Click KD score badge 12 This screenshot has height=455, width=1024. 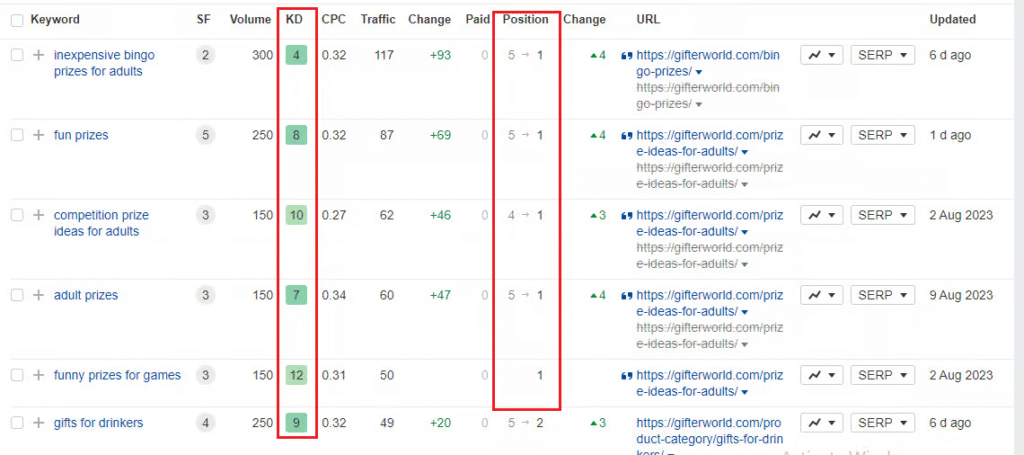296,375
